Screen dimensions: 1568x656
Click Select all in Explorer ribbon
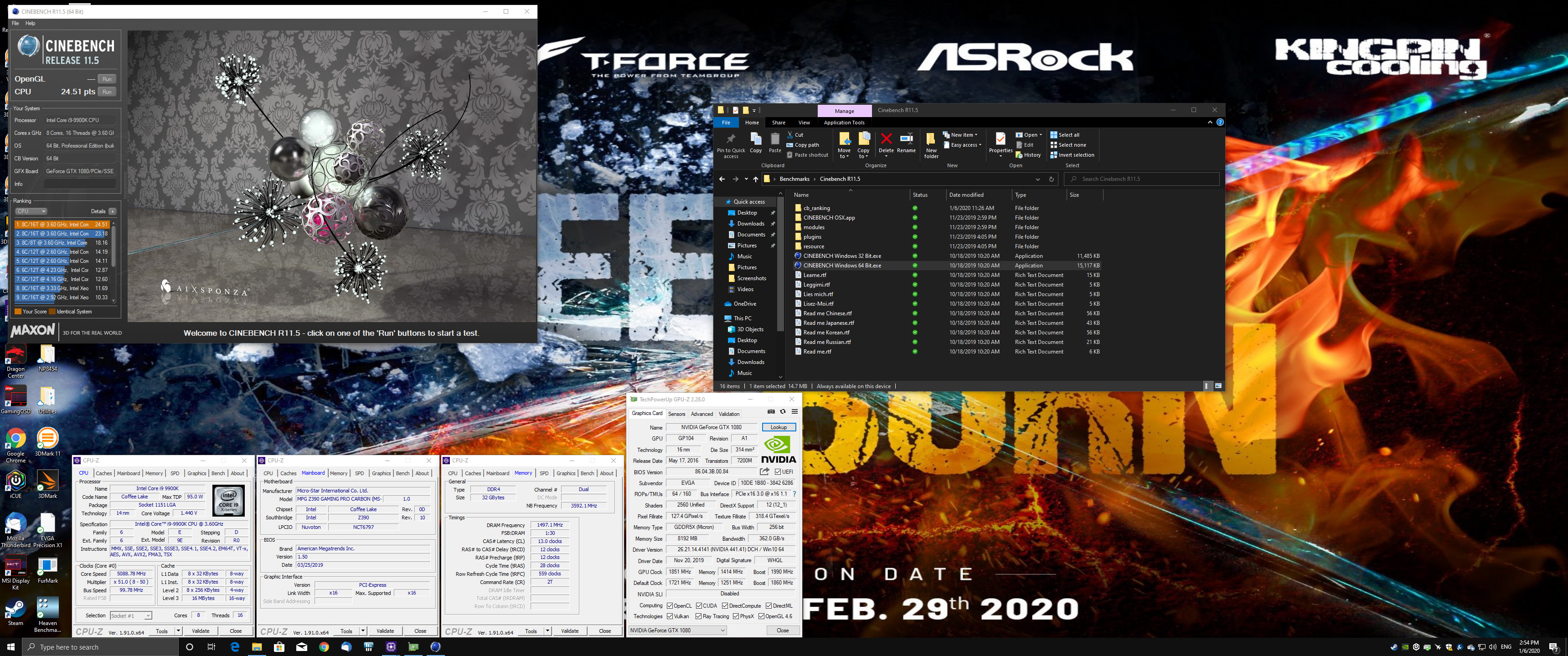(x=1065, y=135)
